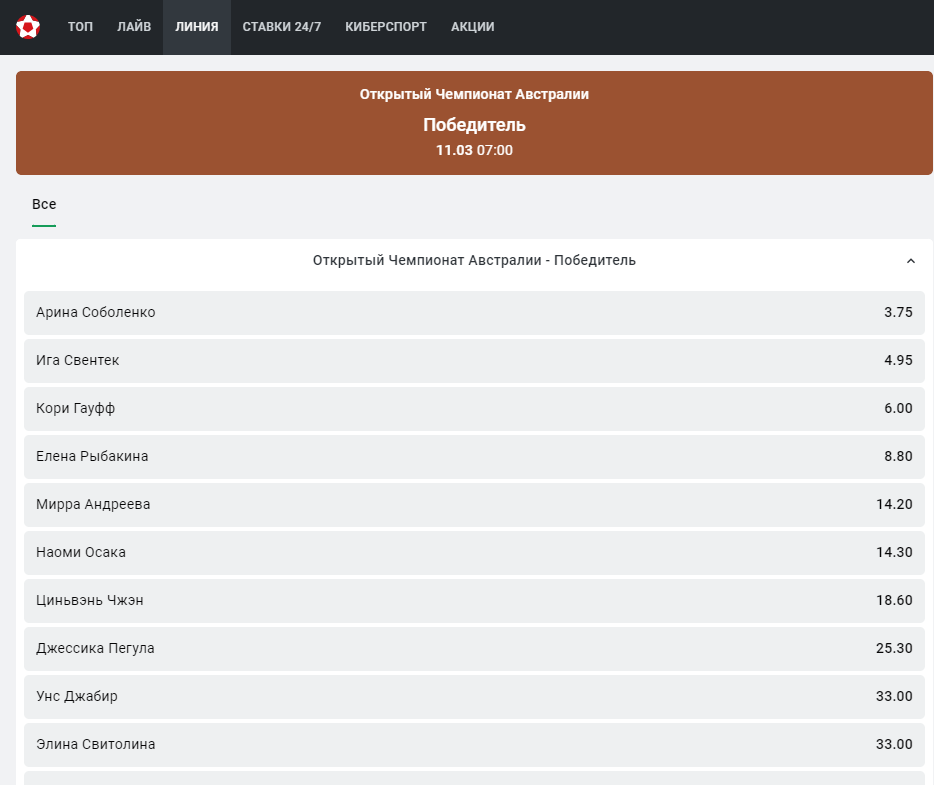Bet on Арина Соболенко at 3.75
Screen dimensions: 934x785
point(474,313)
